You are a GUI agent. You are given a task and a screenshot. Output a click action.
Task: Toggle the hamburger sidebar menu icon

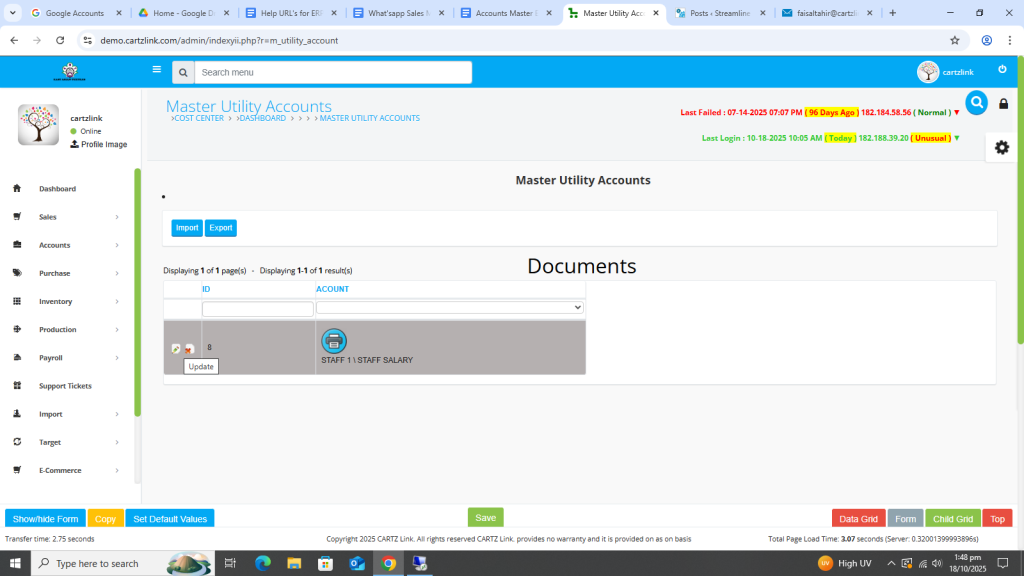157,70
